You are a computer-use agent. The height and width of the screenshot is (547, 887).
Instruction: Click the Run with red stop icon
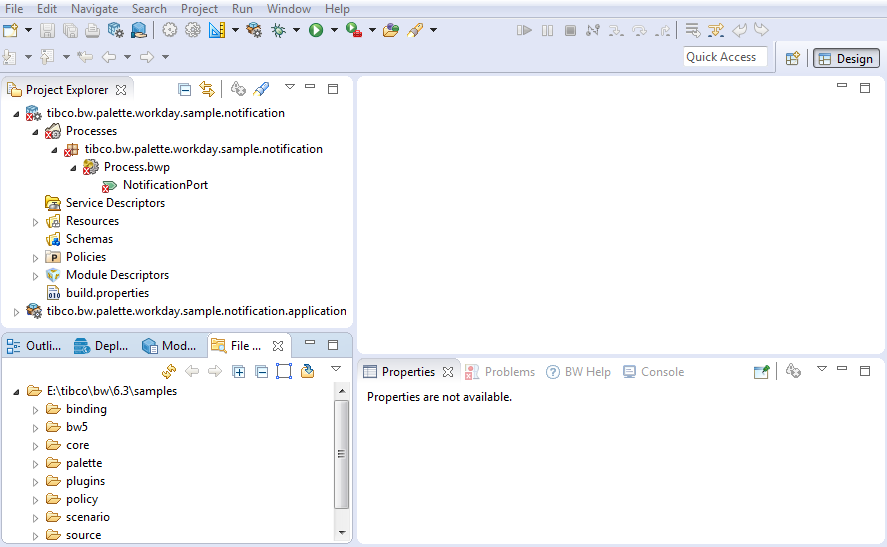click(x=354, y=30)
